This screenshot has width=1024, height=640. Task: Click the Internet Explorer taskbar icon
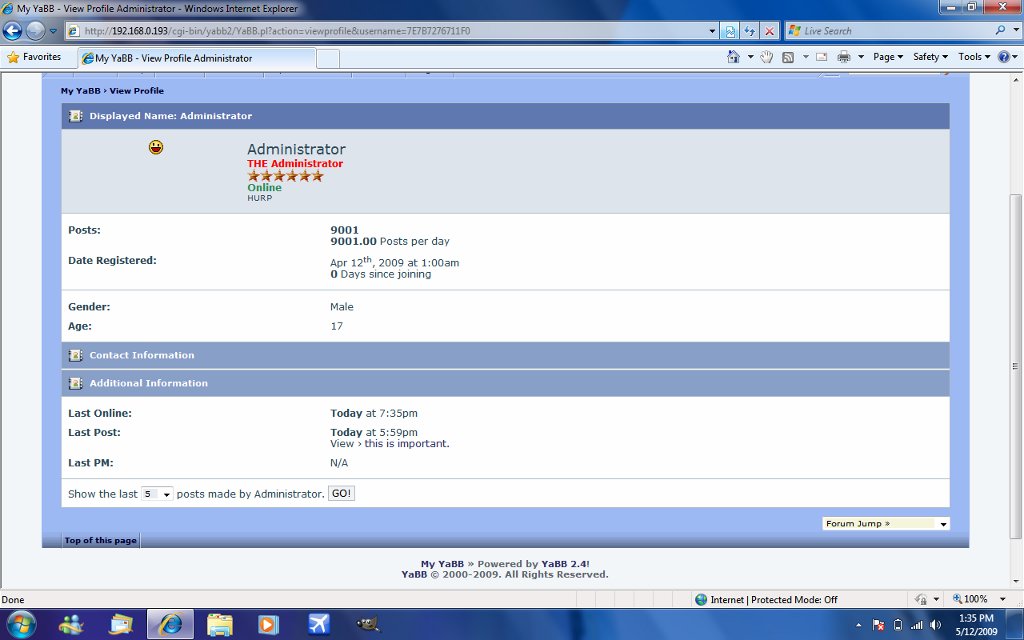[x=170, y=624]
